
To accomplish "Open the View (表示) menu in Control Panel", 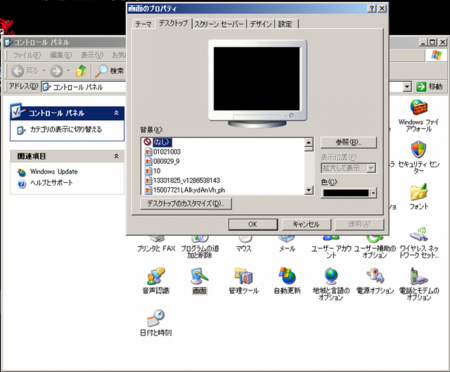I will pyautogui.click(x=92, y=55).
